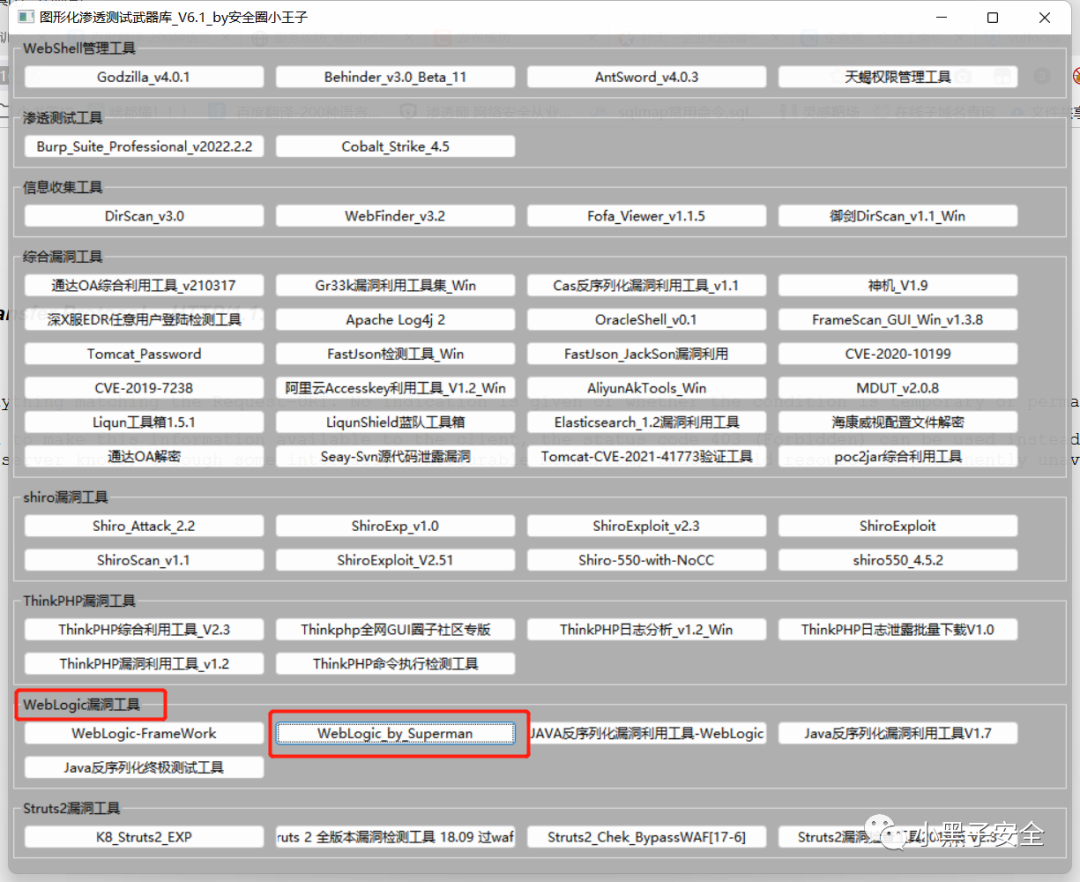Image resolution: width=1080 pixels, height=882 pixels.
Task: Open Cobalt_Strike_4.5
Action: [x=395, y=147]
